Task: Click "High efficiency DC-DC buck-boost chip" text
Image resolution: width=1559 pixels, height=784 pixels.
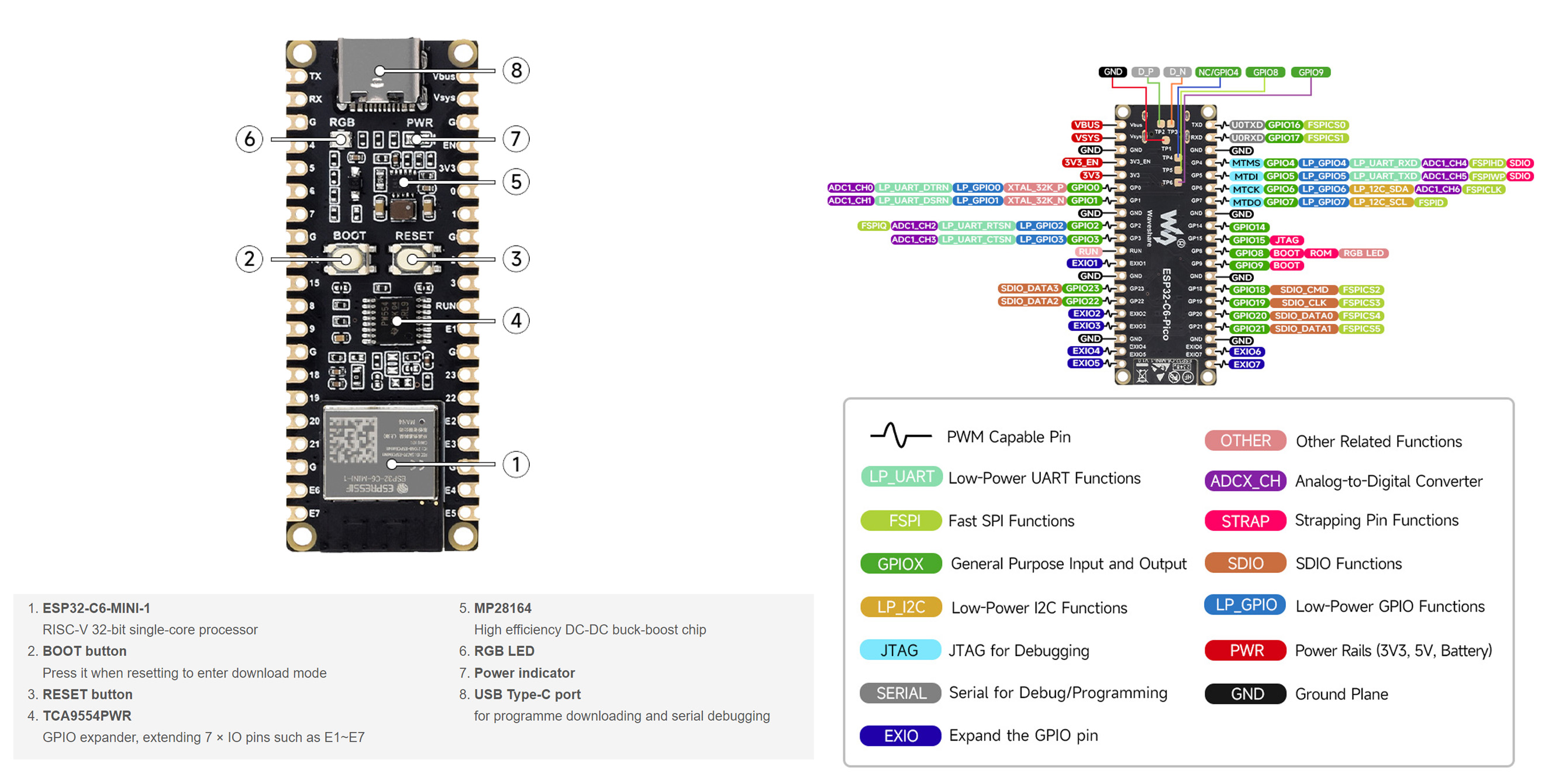Action: click(590, 630)
